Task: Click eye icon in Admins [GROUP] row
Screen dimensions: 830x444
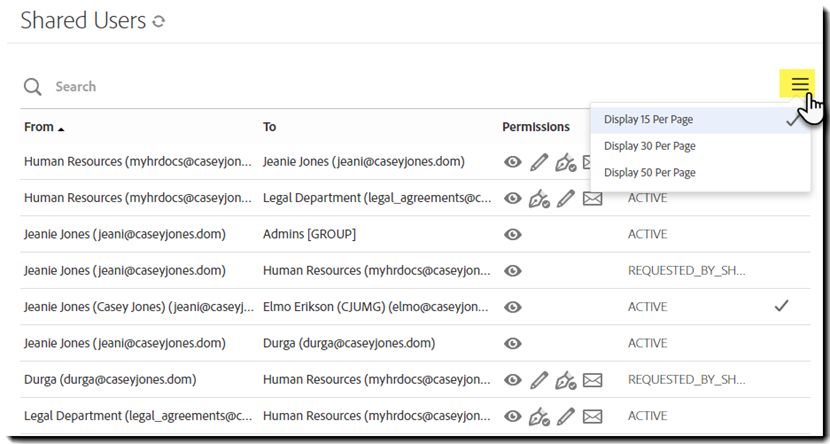Action: click(513, 234)
